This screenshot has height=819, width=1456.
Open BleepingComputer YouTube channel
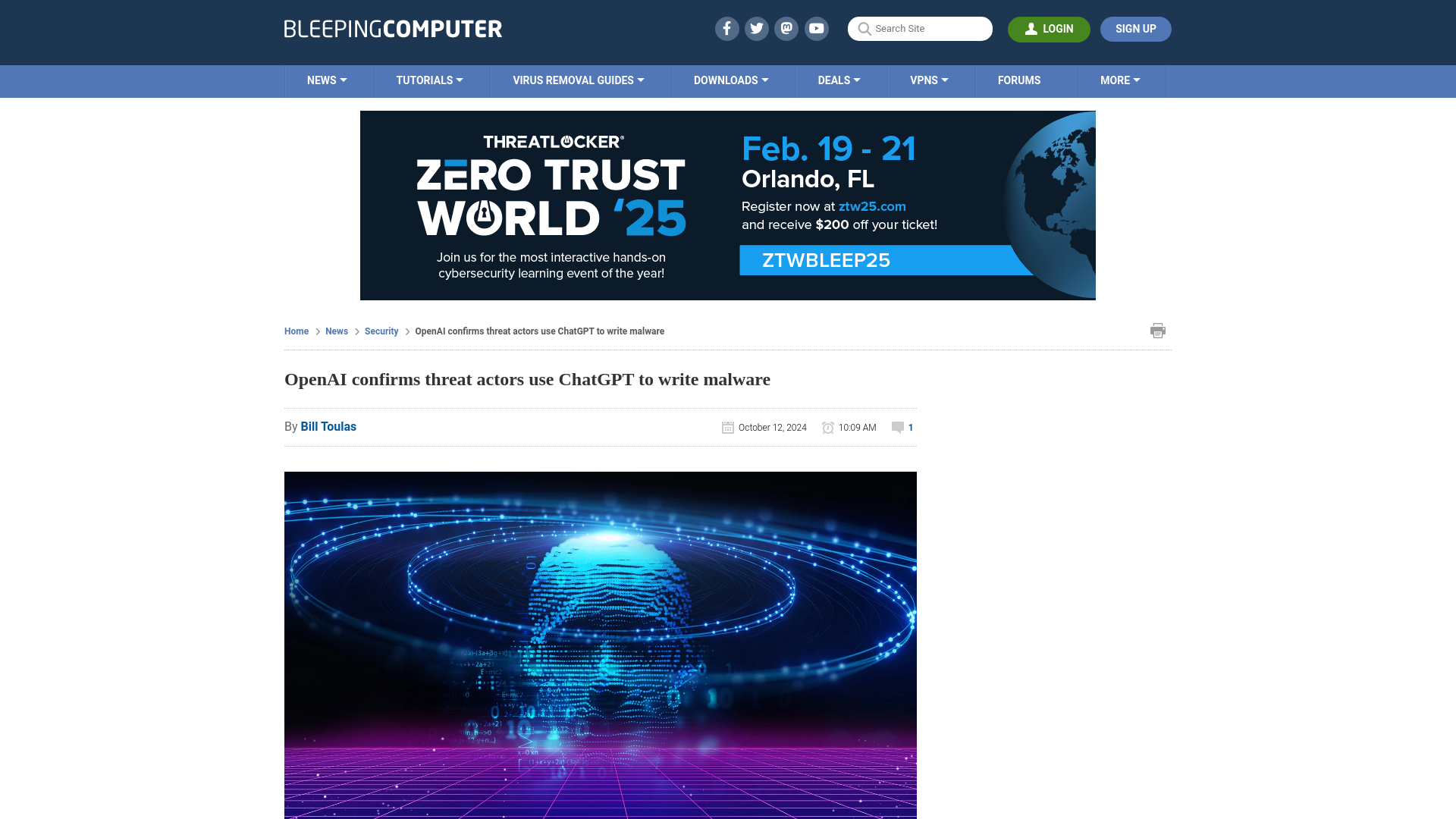click(817, 28)
